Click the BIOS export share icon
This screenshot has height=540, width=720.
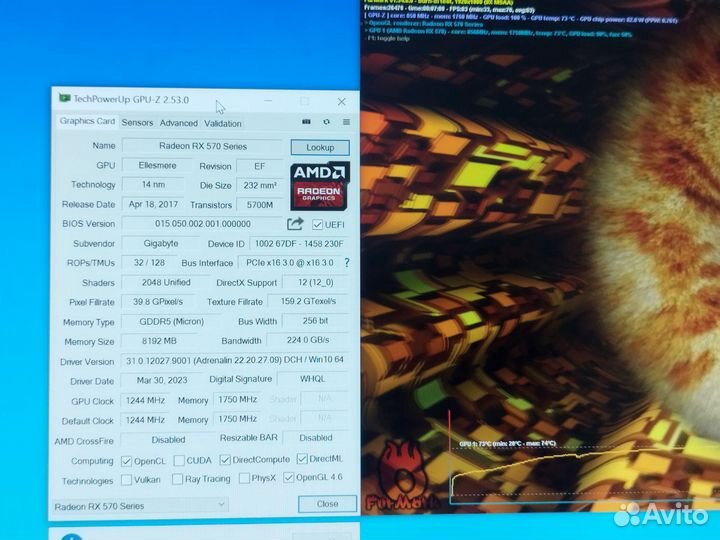click(x=295, y=224)
